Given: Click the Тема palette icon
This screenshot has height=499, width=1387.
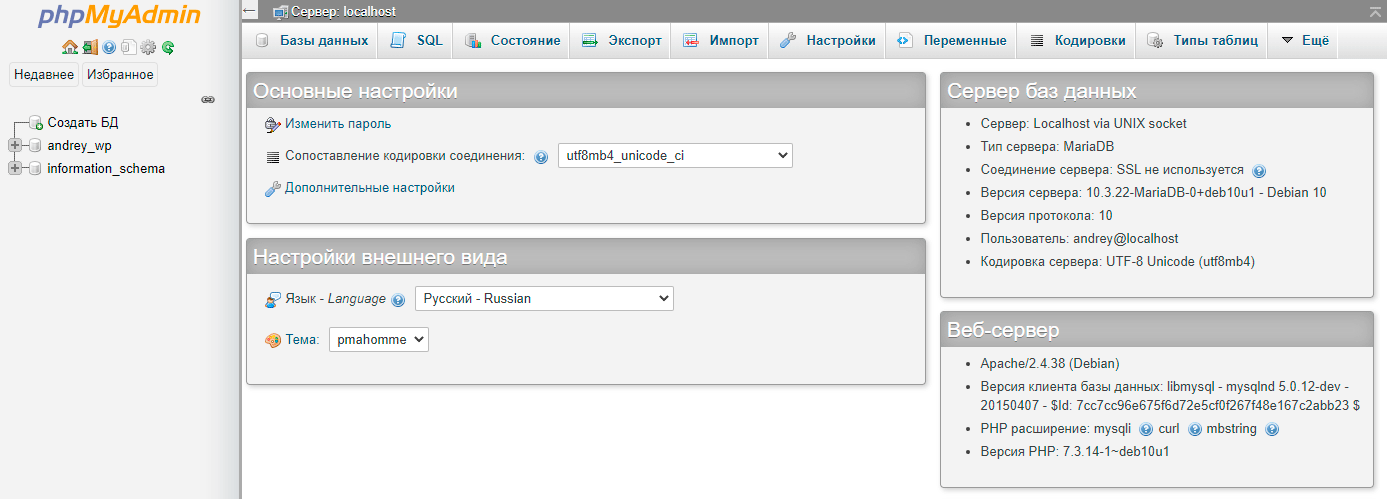Looking at the screenshot, I should tap(273, 340).
